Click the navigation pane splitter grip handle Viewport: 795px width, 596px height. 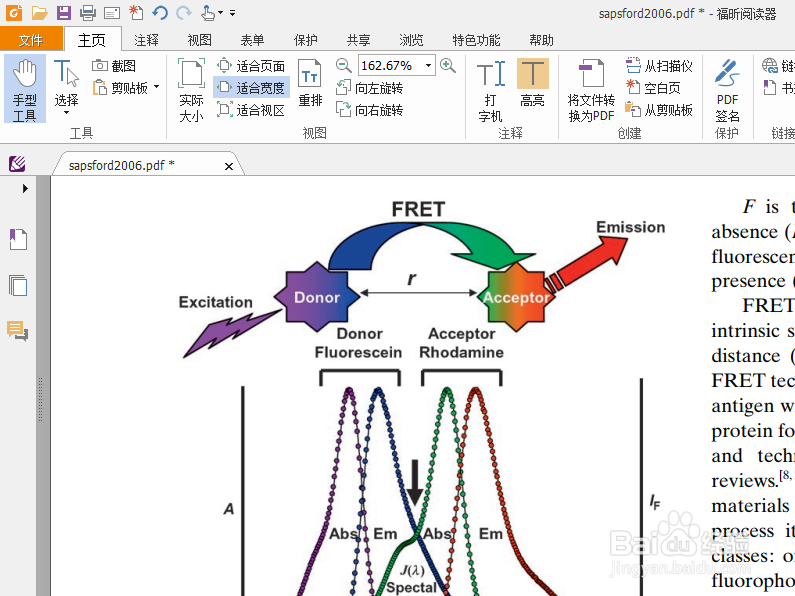[40, 400]
